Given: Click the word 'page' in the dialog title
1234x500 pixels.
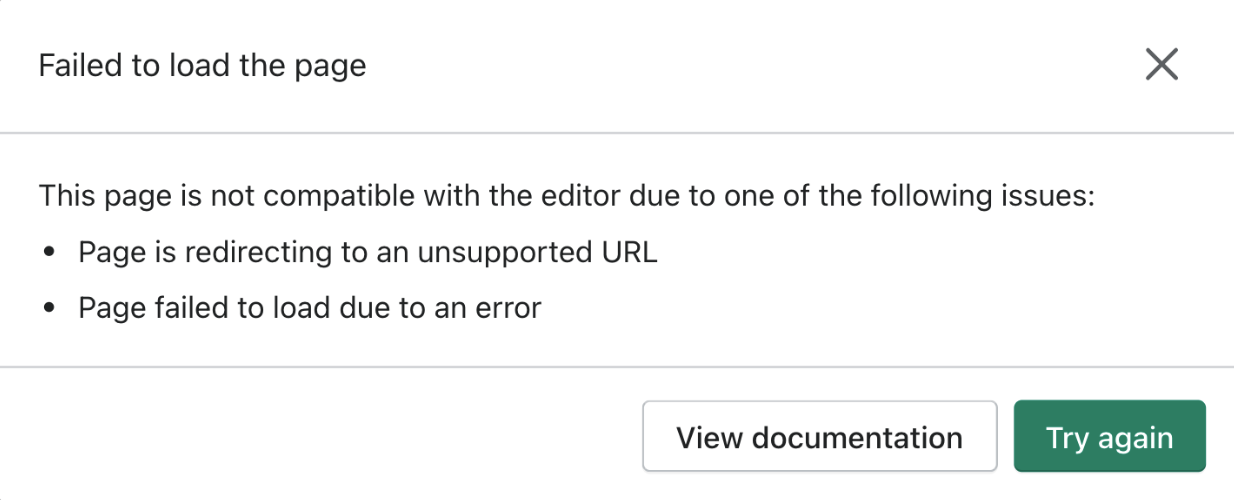Looking at the screenshot, I should click(333, 66).
